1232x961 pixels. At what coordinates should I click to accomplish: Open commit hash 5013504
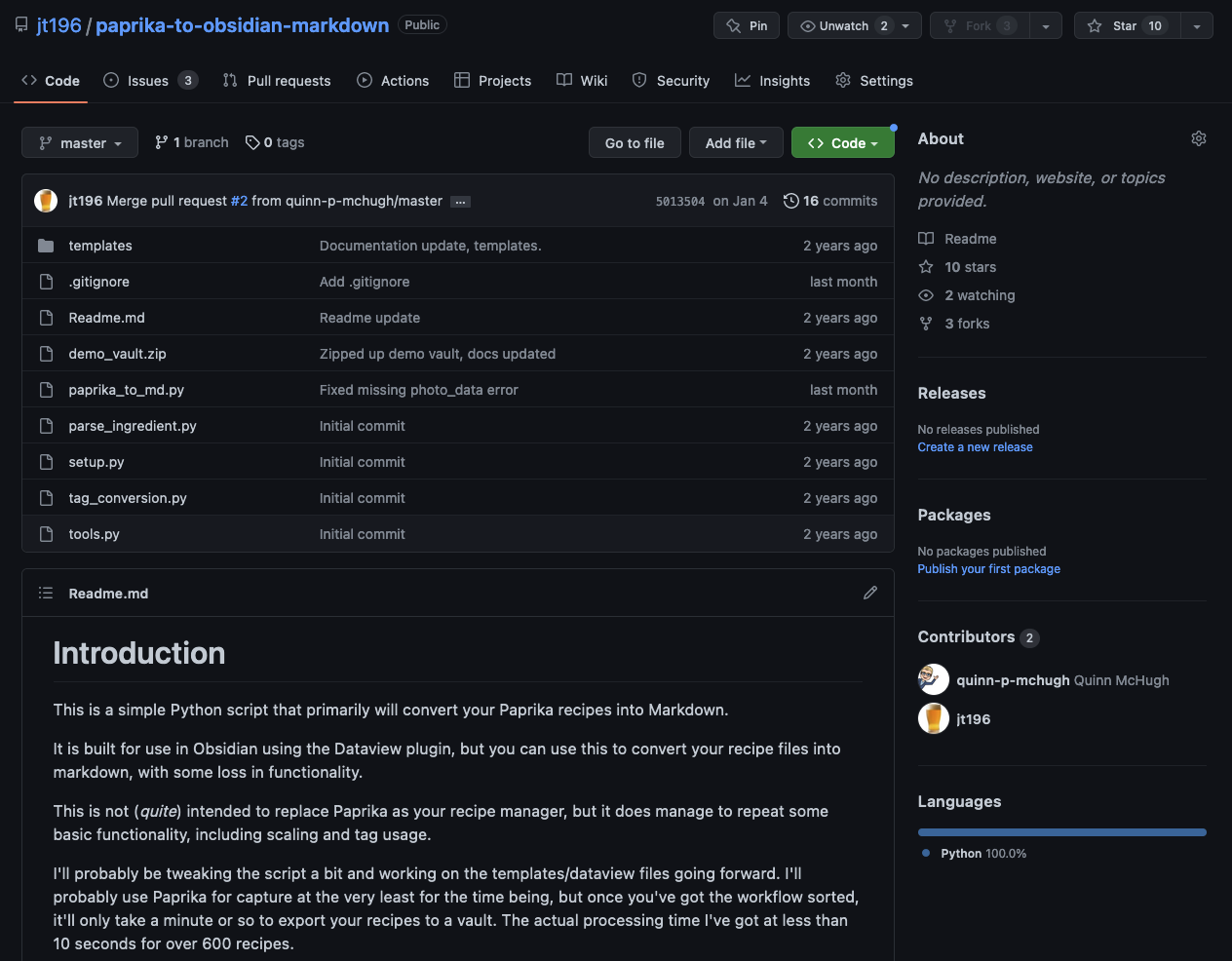tap(679, 201)
